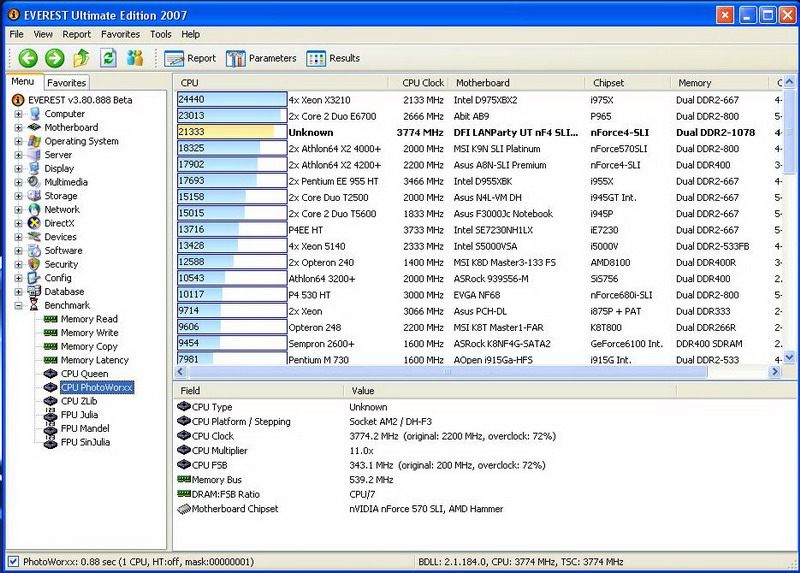800x573 pixels.
Task: Select the Storage tree icon
Action: (35, 195)
